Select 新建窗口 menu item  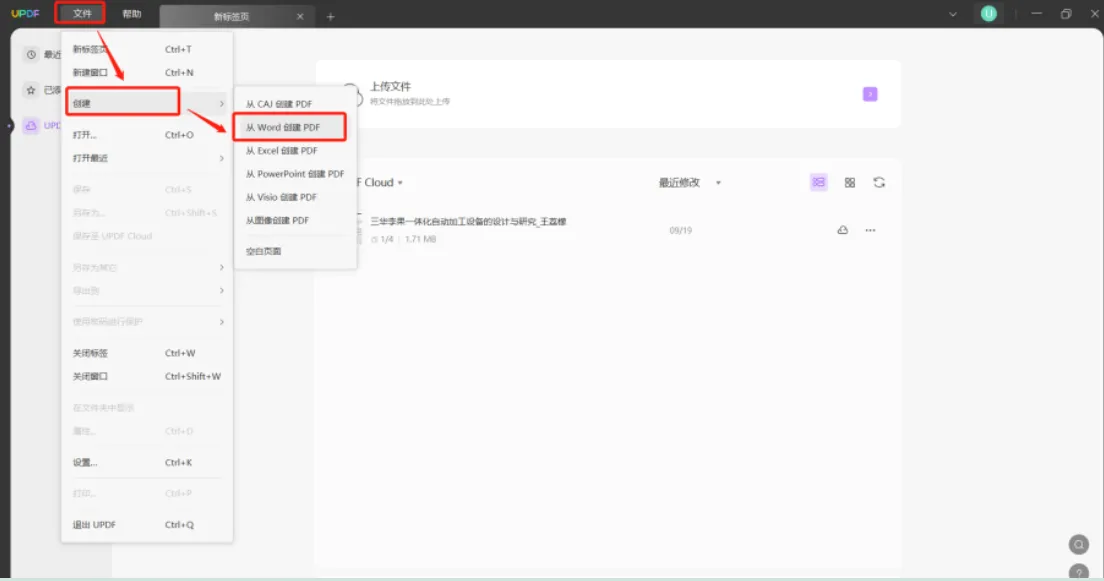click(146, 73)
